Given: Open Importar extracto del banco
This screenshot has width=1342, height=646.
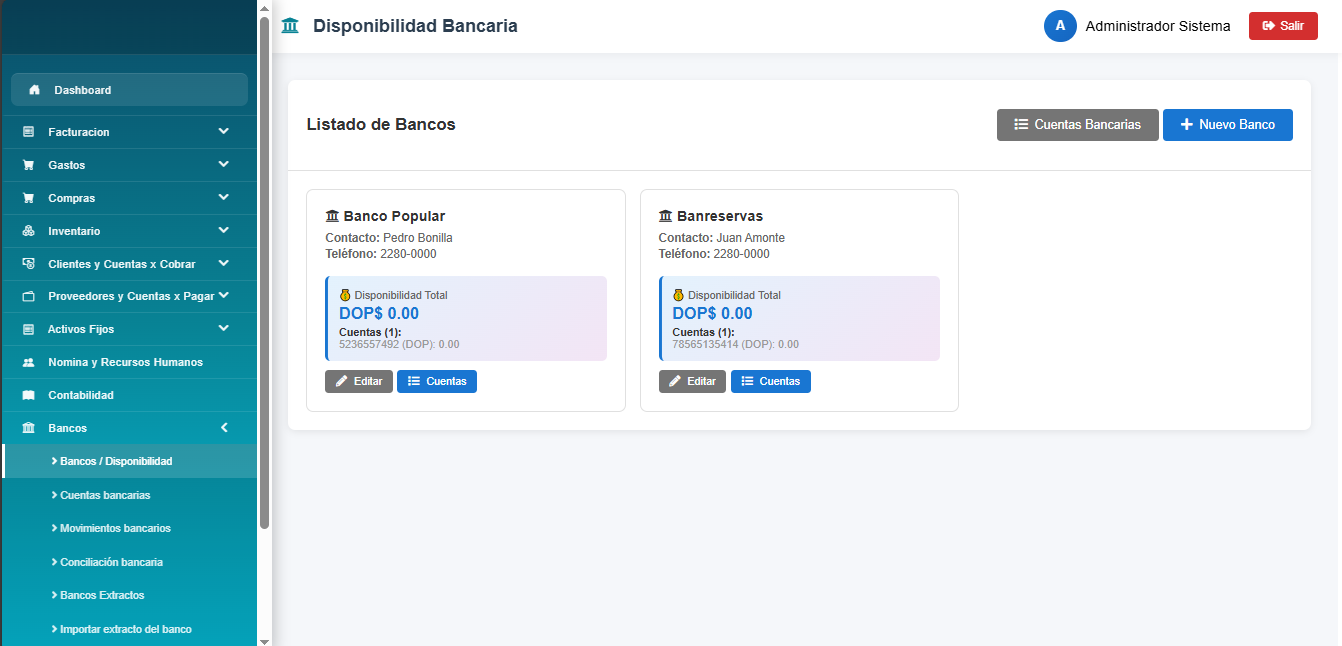Looking at the screenshot, I should (125, 629).
